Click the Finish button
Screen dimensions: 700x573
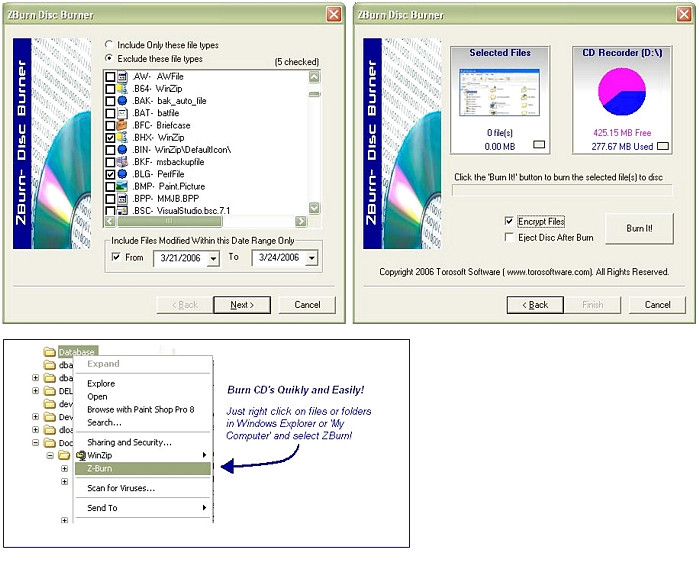[592, 305]
